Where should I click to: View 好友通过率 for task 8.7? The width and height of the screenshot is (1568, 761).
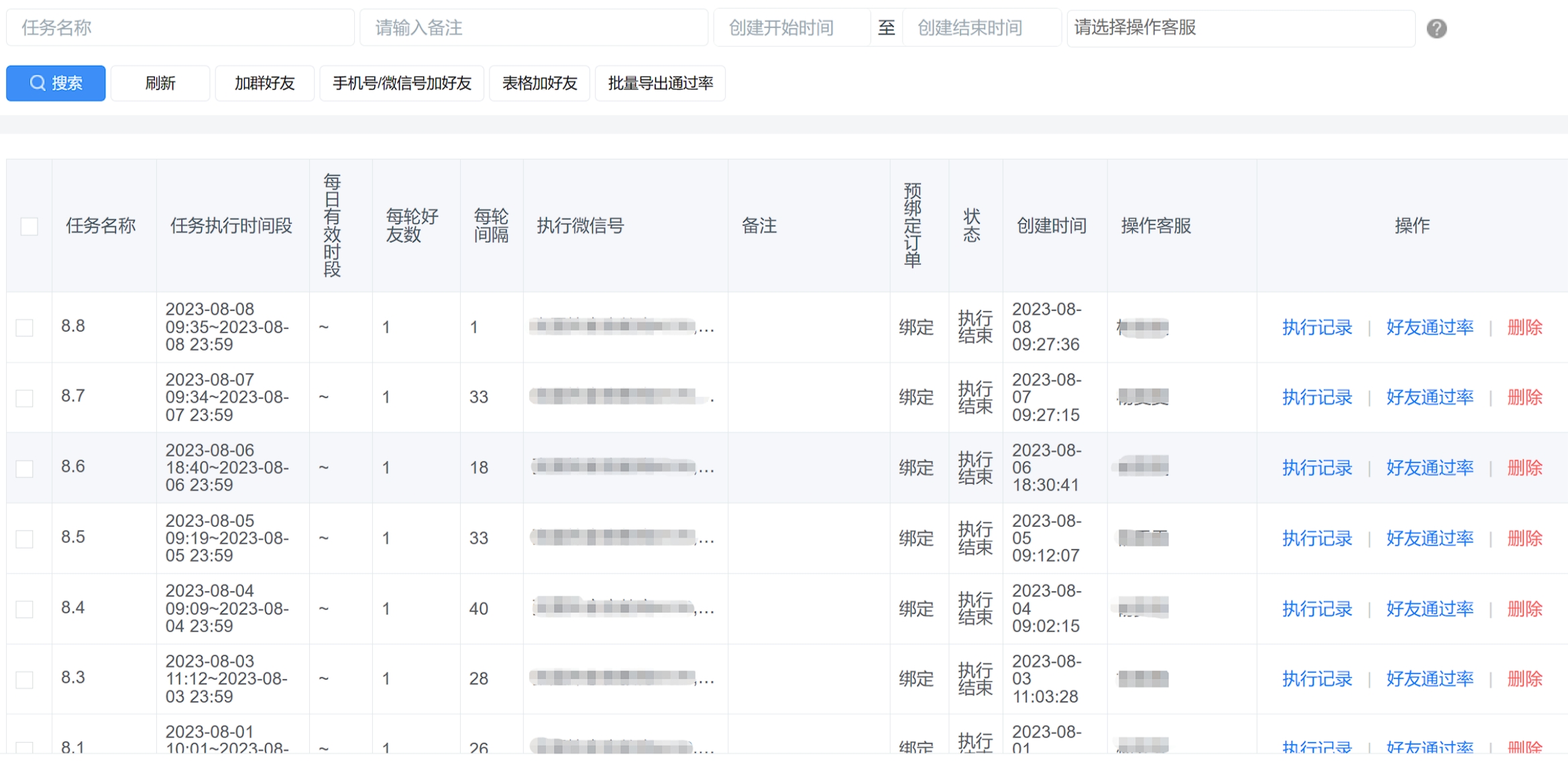1429,398
